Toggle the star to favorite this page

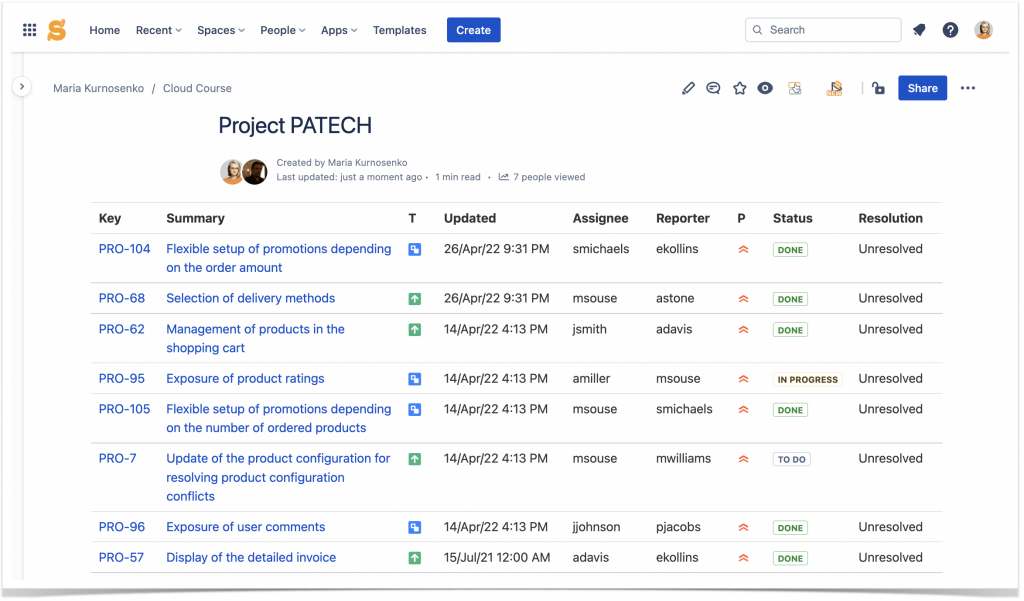(740, 88)
